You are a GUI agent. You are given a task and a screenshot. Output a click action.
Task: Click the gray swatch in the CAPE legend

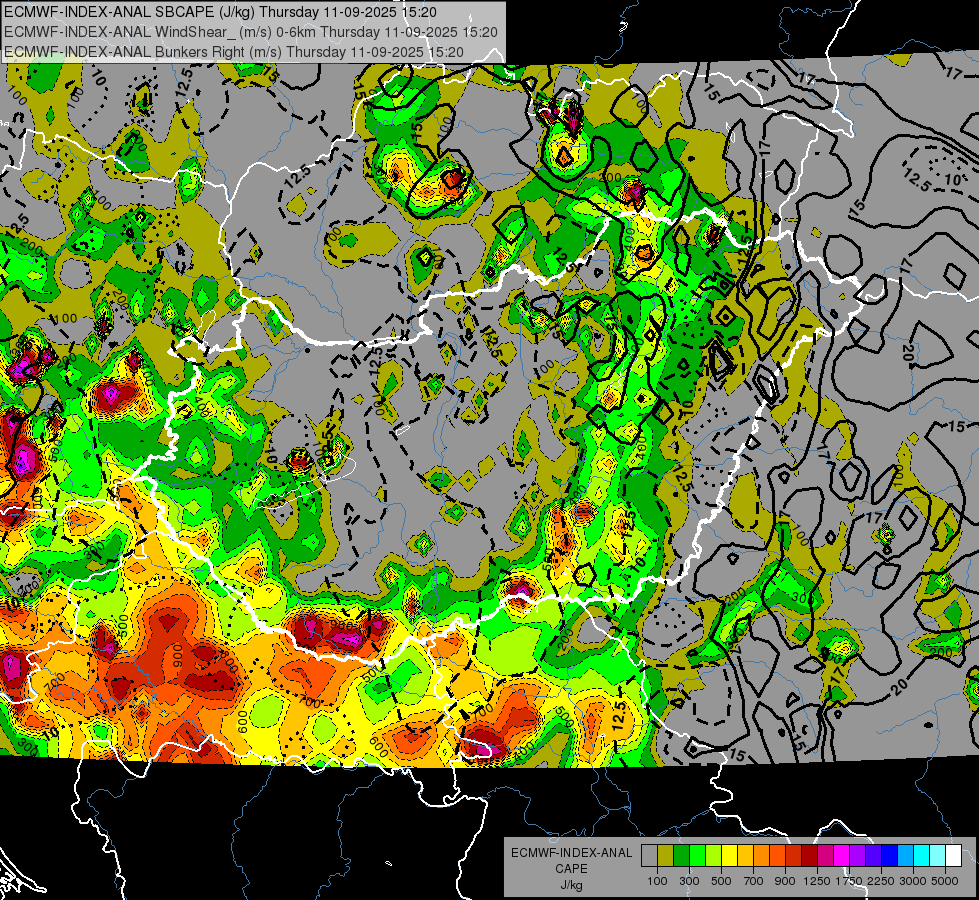click(649, 856)
